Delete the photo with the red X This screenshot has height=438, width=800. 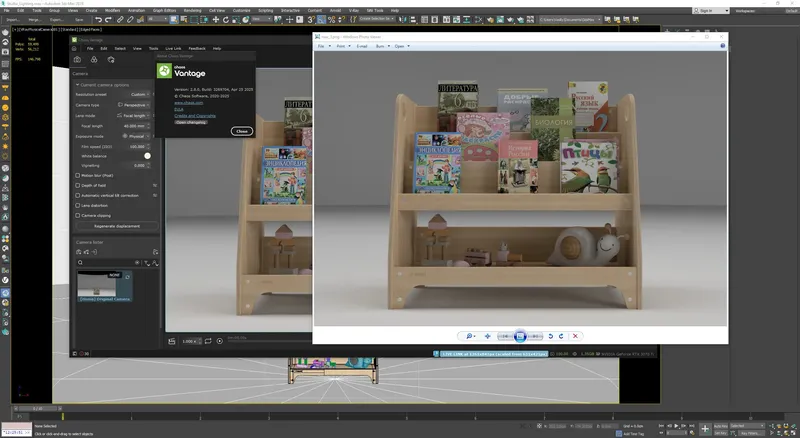click(576, 336)
